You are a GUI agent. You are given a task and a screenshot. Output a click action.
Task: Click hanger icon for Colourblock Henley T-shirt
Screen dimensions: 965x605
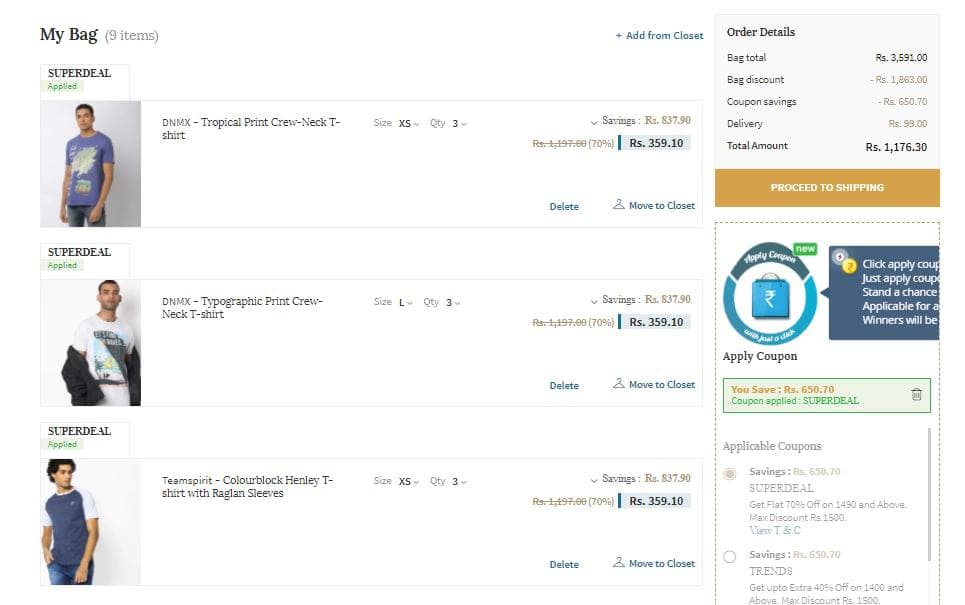tap(619, 563)
